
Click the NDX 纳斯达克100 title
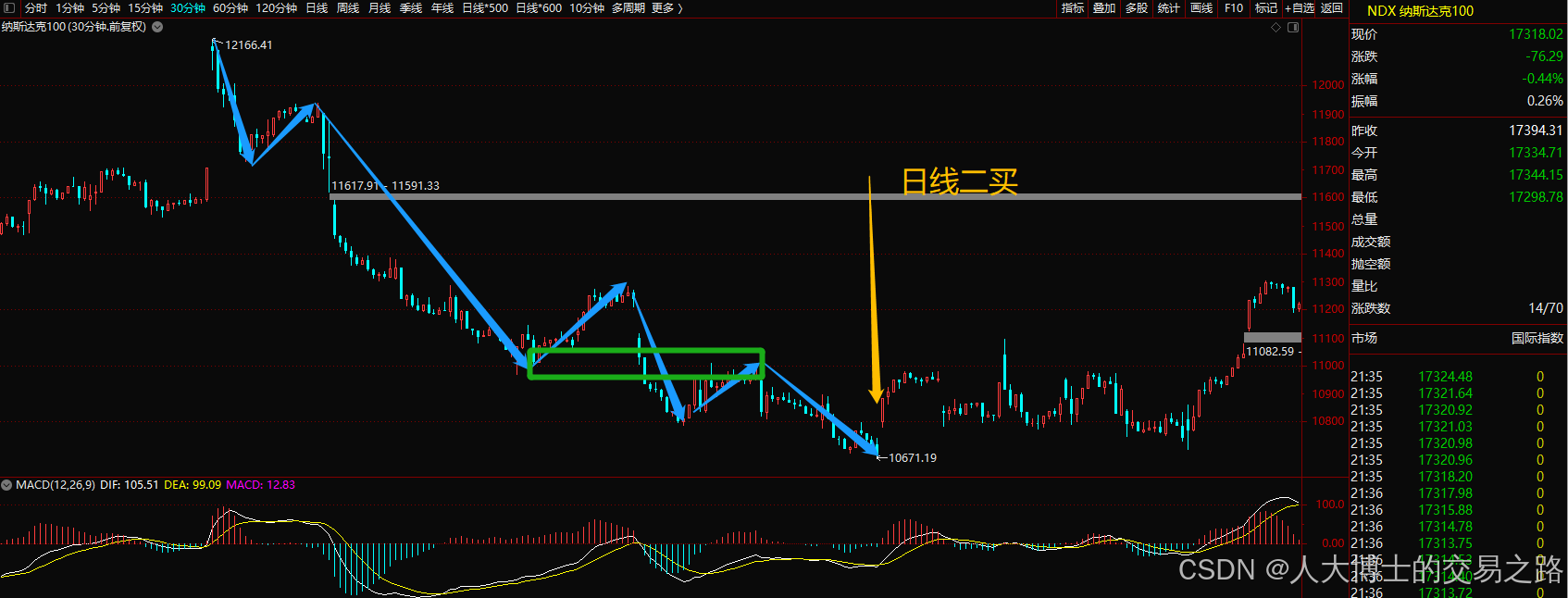pyautogui.click(x=1420, y=11)
